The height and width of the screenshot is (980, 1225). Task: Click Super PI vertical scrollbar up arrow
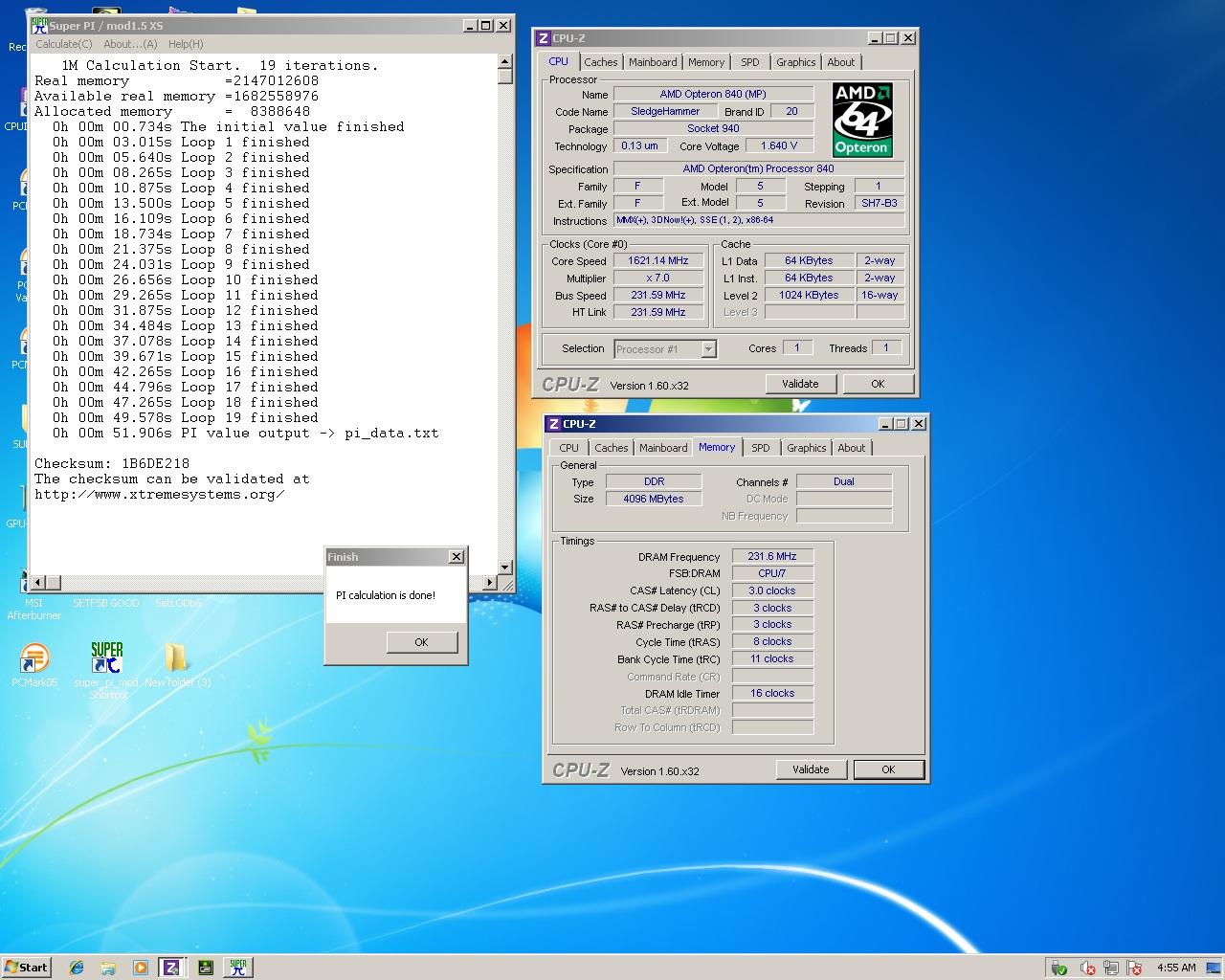point(505,62)
